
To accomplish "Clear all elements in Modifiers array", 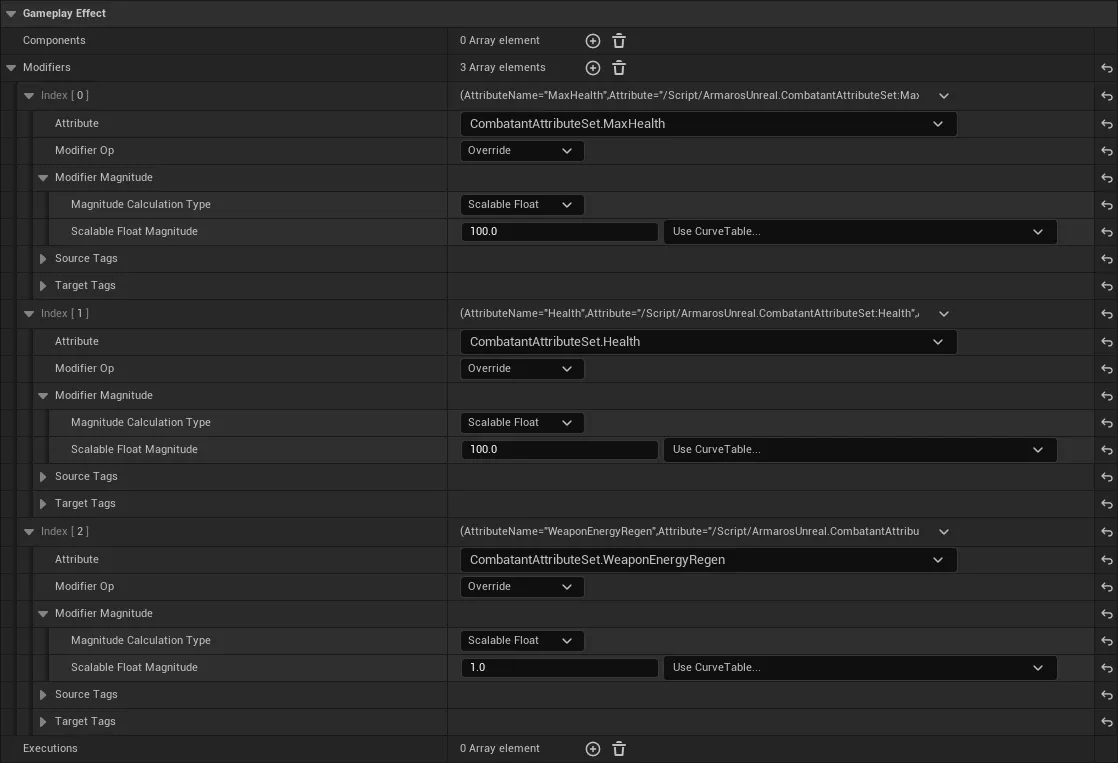I will click(x=618, y=67).
